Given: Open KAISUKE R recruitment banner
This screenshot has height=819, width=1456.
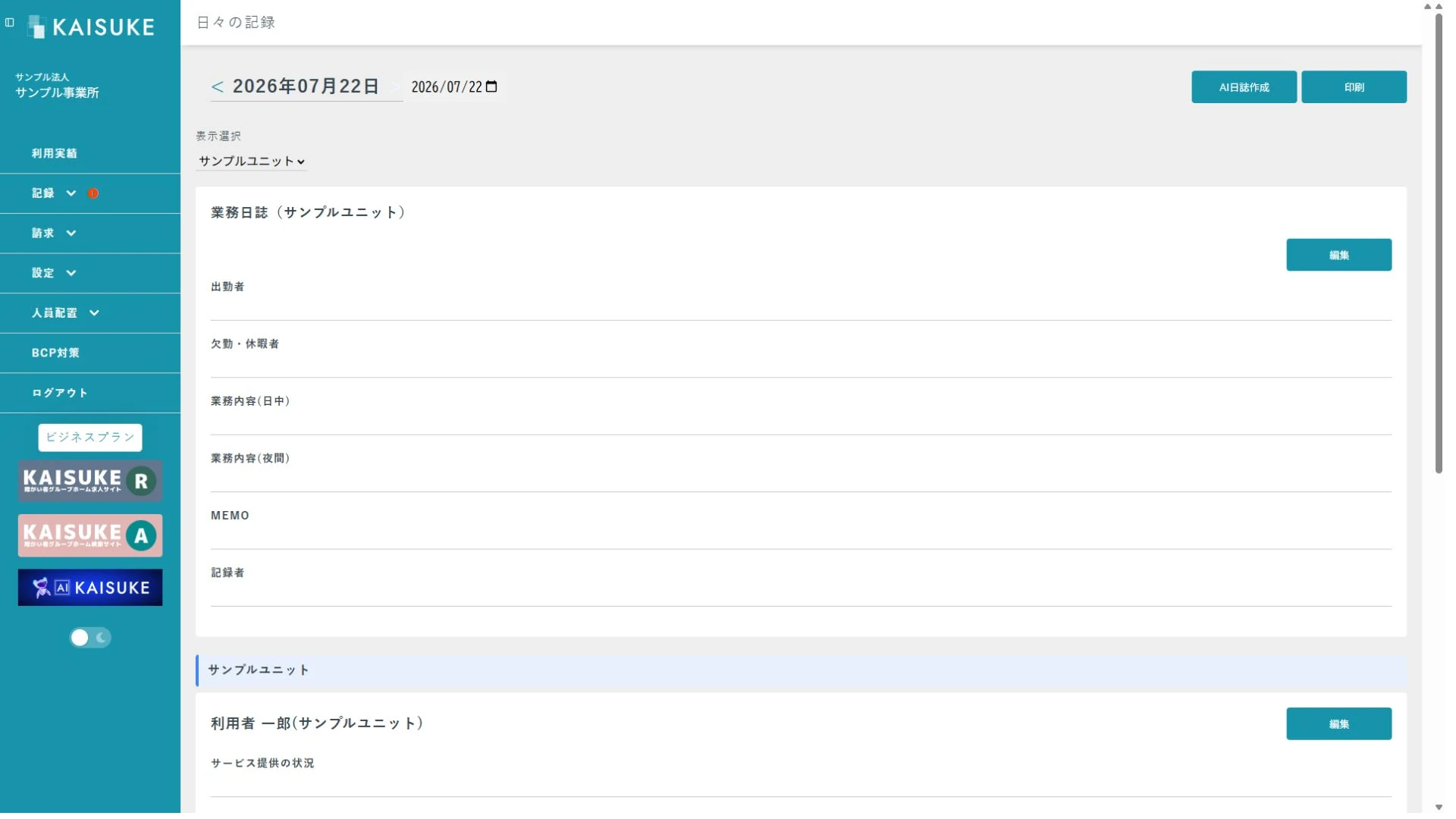Looking at the screenshot, I should coord(90,481).
